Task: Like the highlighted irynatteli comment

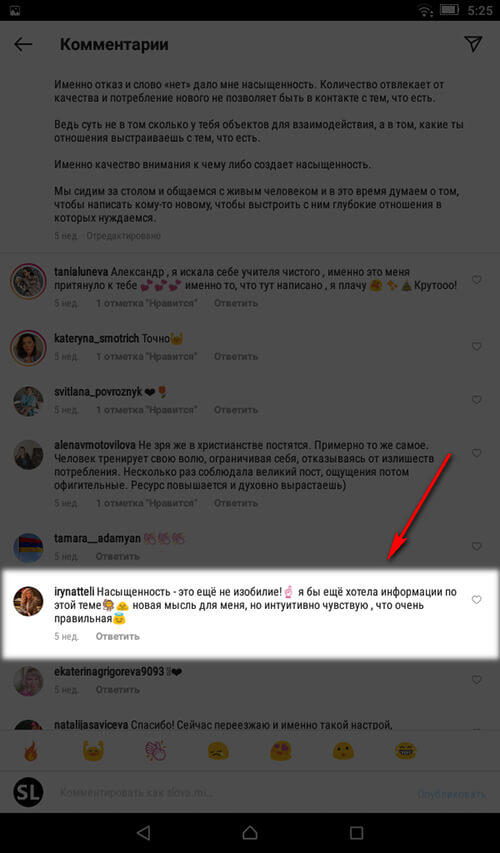Action: point(476,599)
